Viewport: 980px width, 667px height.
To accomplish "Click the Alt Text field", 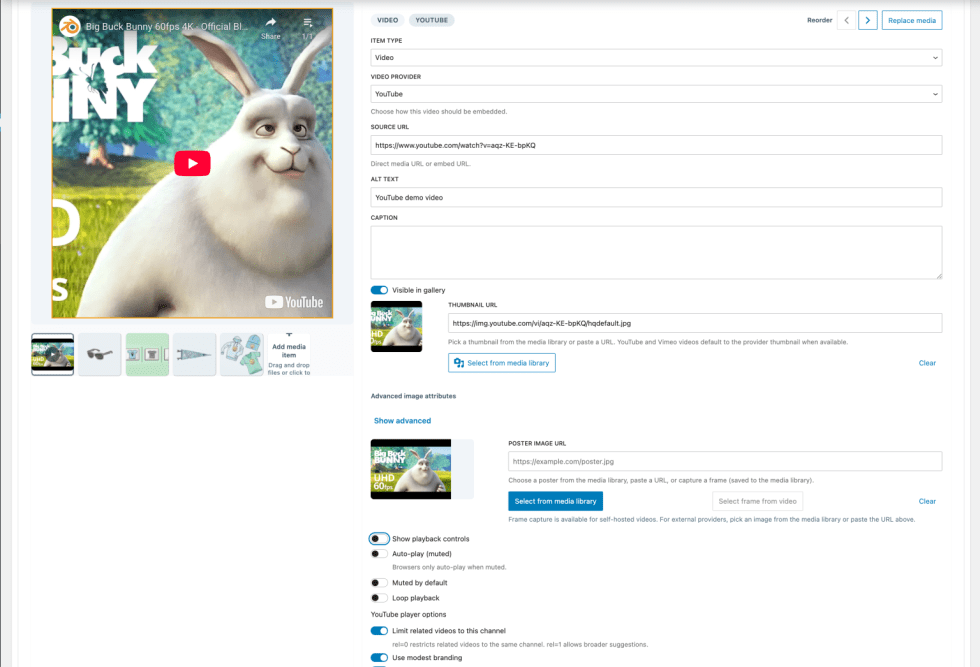I will coord(656,197).
